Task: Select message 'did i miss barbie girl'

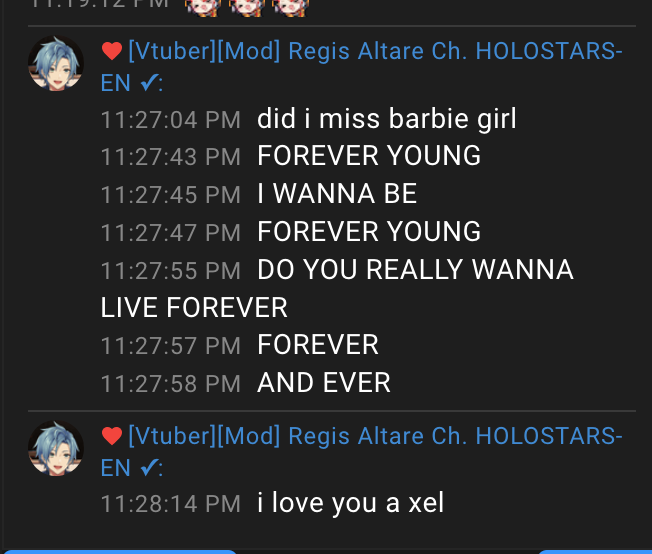Action: click(x=387, y=119)
